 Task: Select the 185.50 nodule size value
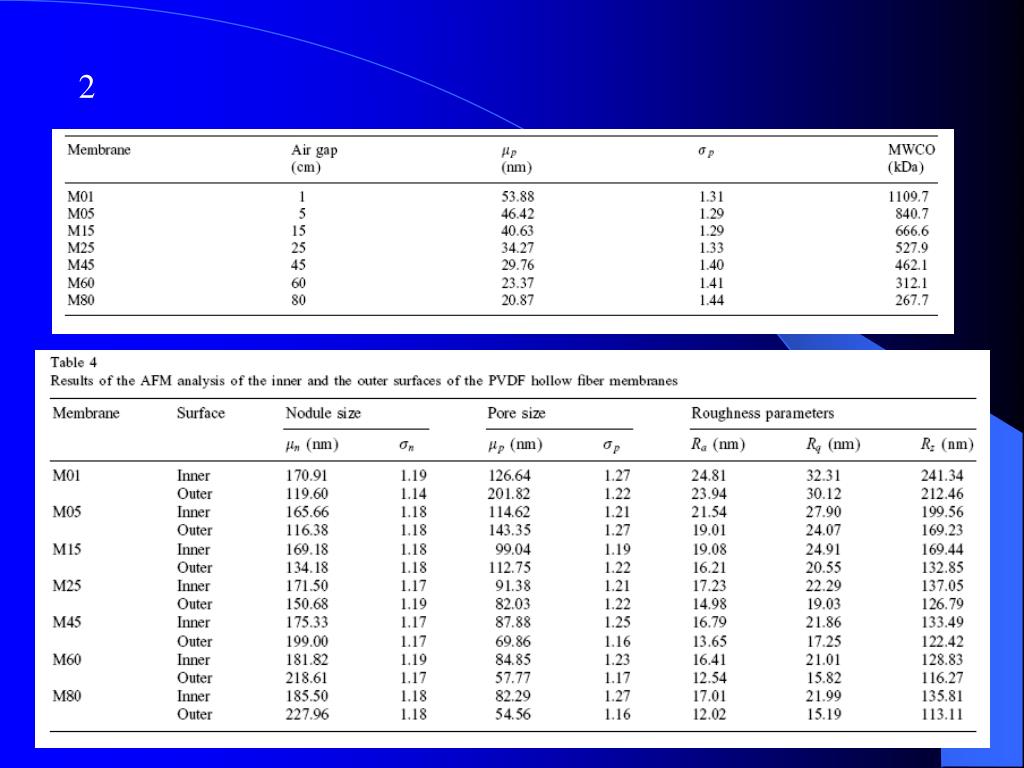pyautogui.click(x=307, y=697)
